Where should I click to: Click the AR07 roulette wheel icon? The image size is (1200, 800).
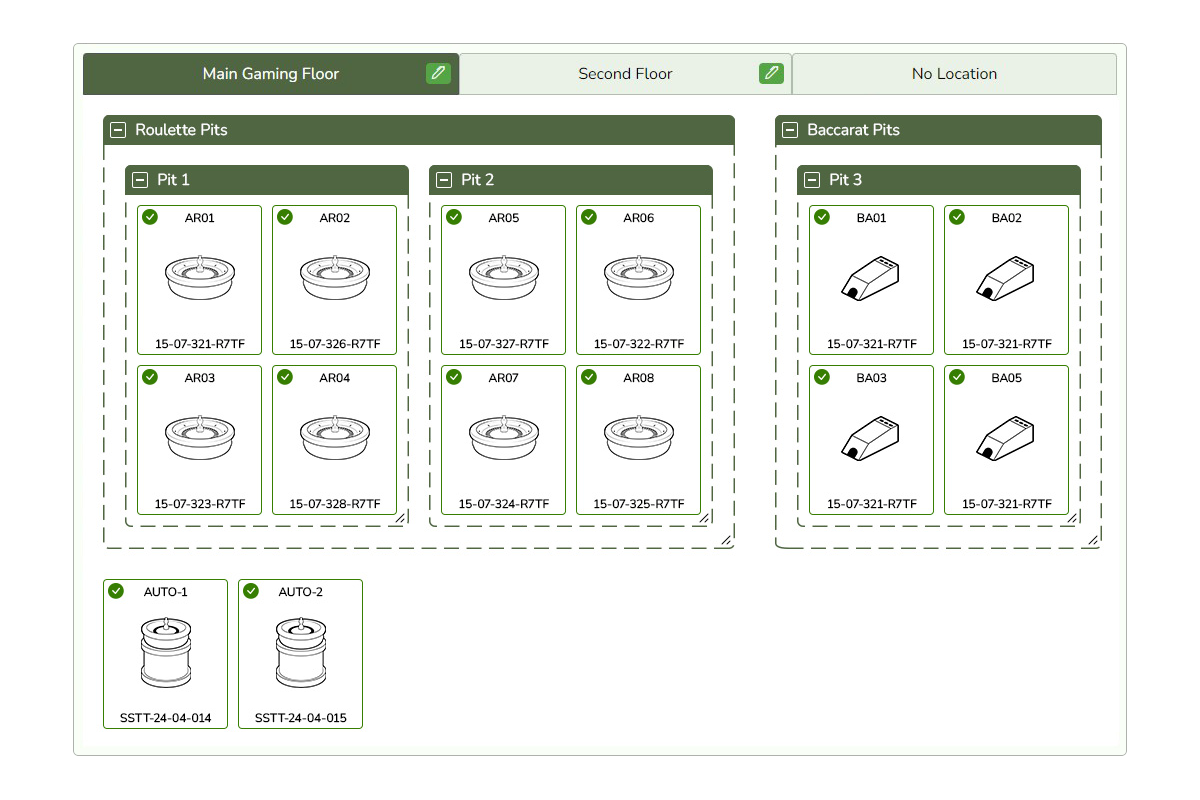[504, 437]
